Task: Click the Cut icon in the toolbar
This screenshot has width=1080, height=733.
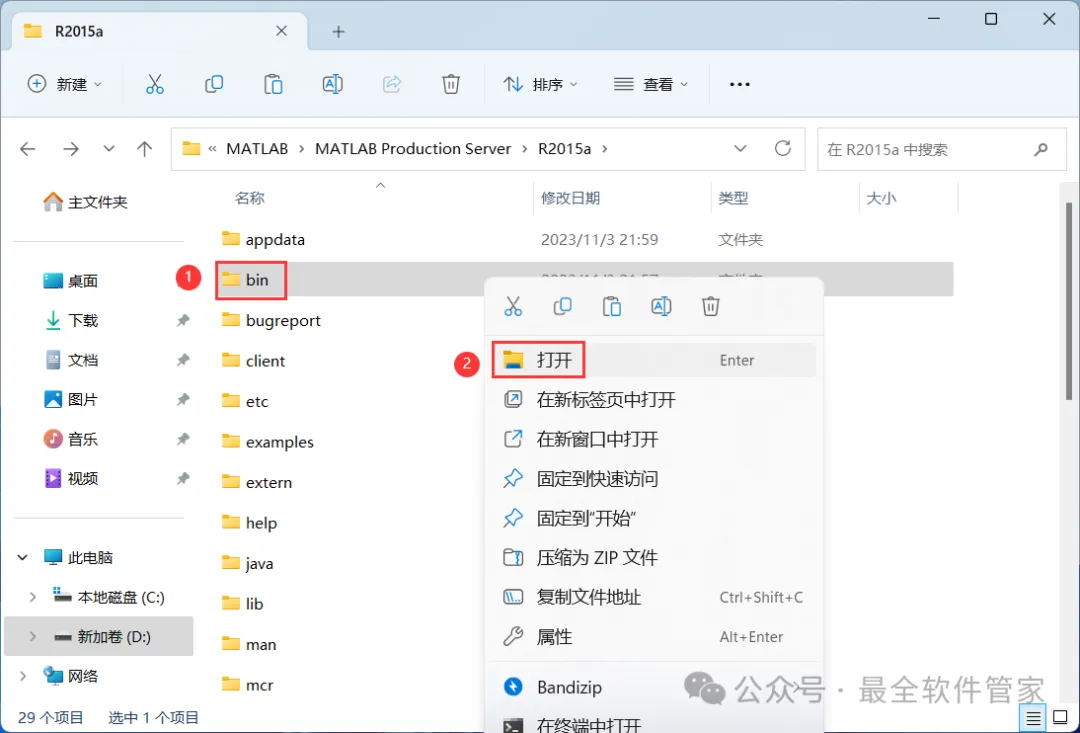Action: point(155,84)
